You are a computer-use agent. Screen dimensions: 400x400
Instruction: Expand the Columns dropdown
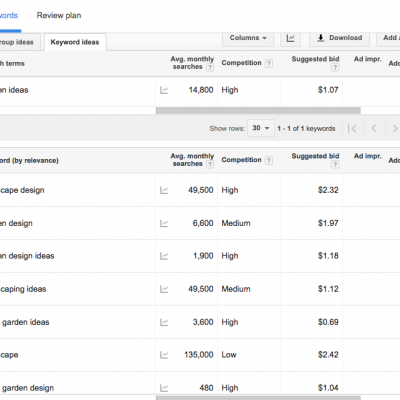[x=248, y=38]
